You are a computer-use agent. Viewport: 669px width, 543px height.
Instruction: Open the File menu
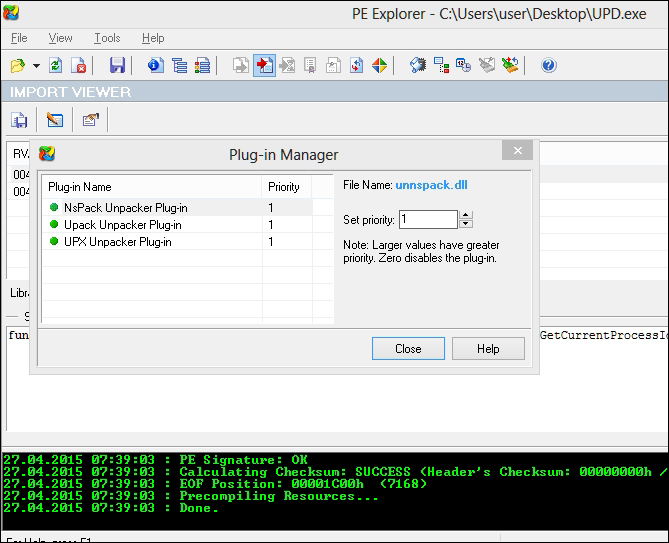[19, 38]
